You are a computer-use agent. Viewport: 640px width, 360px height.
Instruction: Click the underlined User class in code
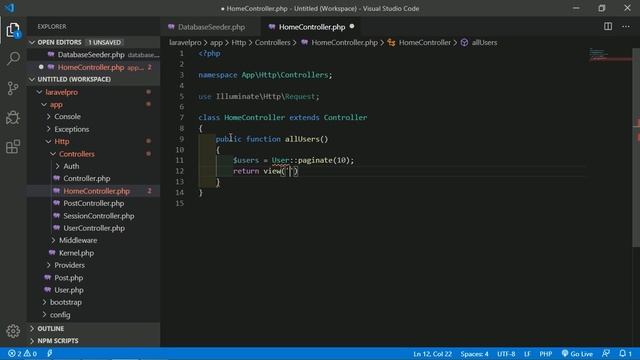pyautogui.click(x=280, y=160)
